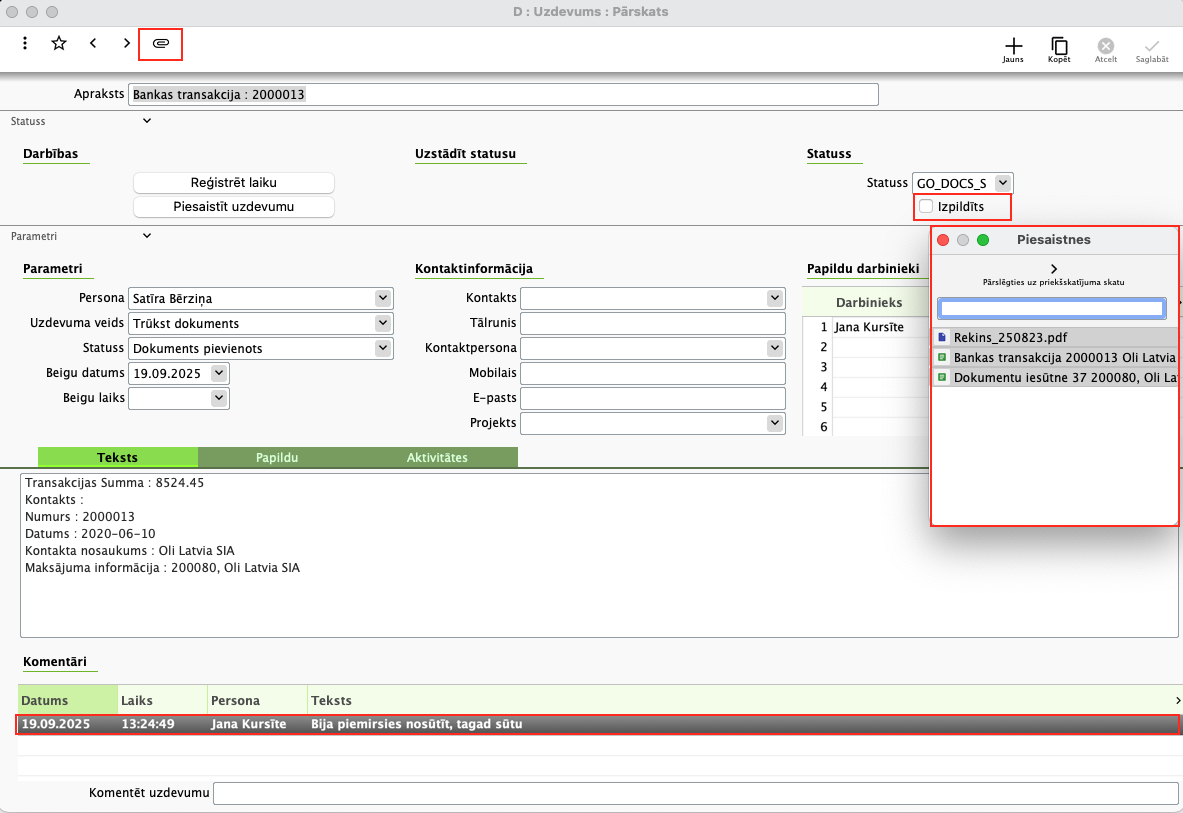This screenshot has width=1183, height=813.
Task: Switch to the Aktivitātes tab
Action: 437,457
